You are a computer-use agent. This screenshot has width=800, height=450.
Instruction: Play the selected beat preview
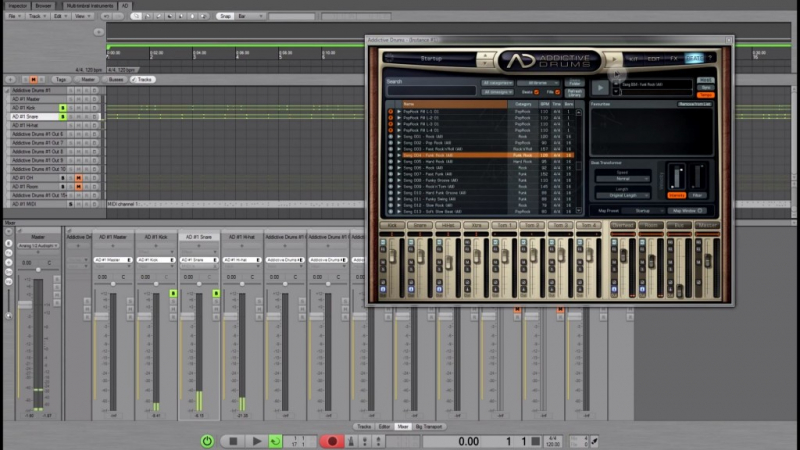(x=601, y=88)
